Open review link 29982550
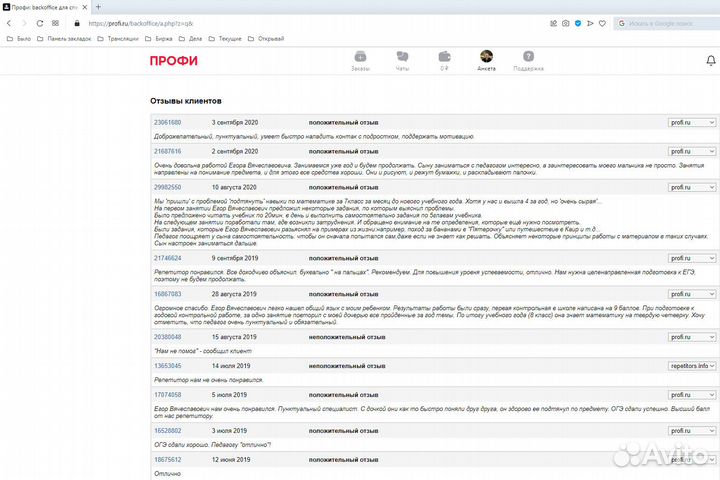 pyautogui.click(x=168, y=187)
